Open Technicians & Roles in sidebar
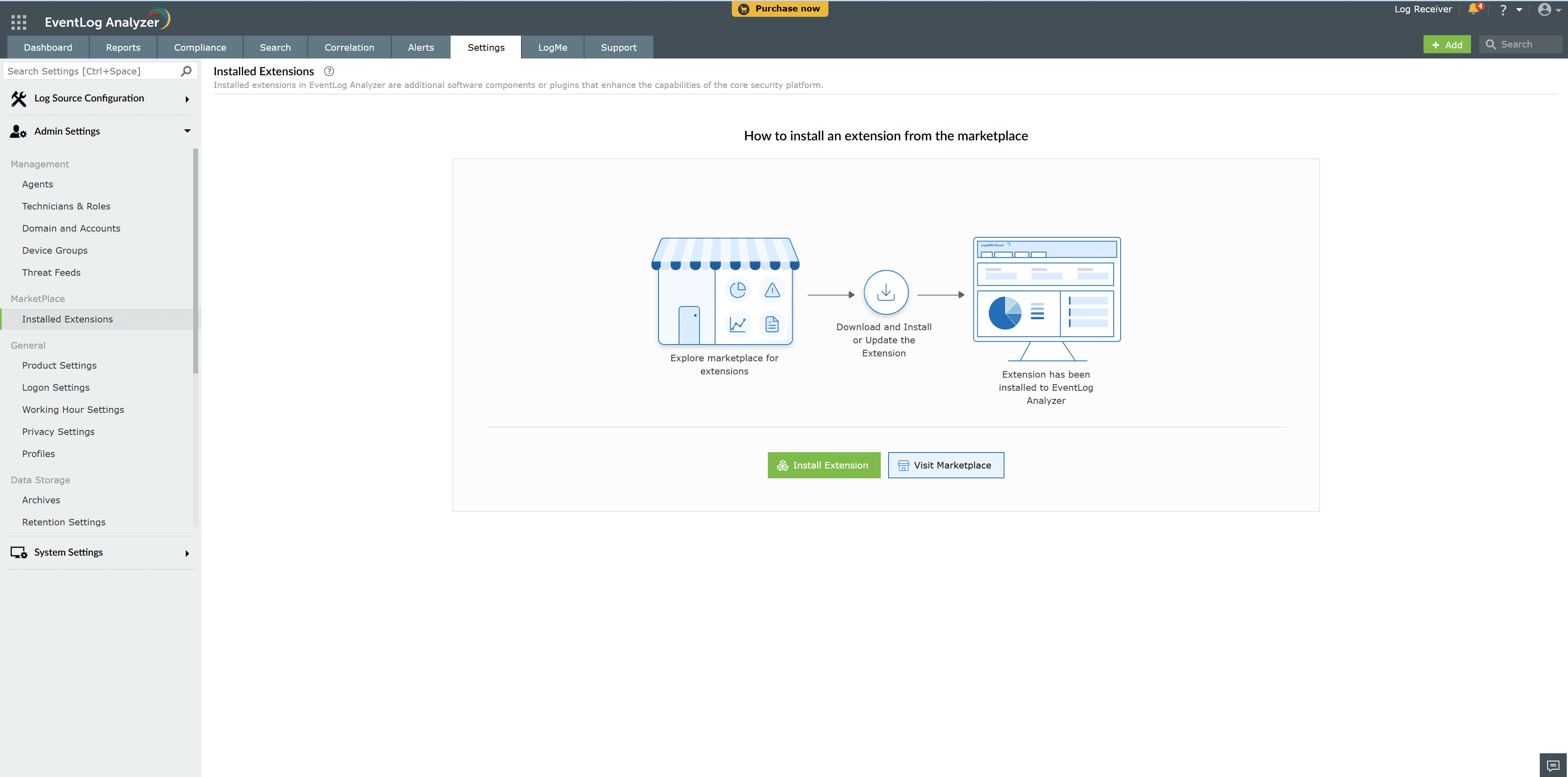1568x777 pixels. point(66,206)
